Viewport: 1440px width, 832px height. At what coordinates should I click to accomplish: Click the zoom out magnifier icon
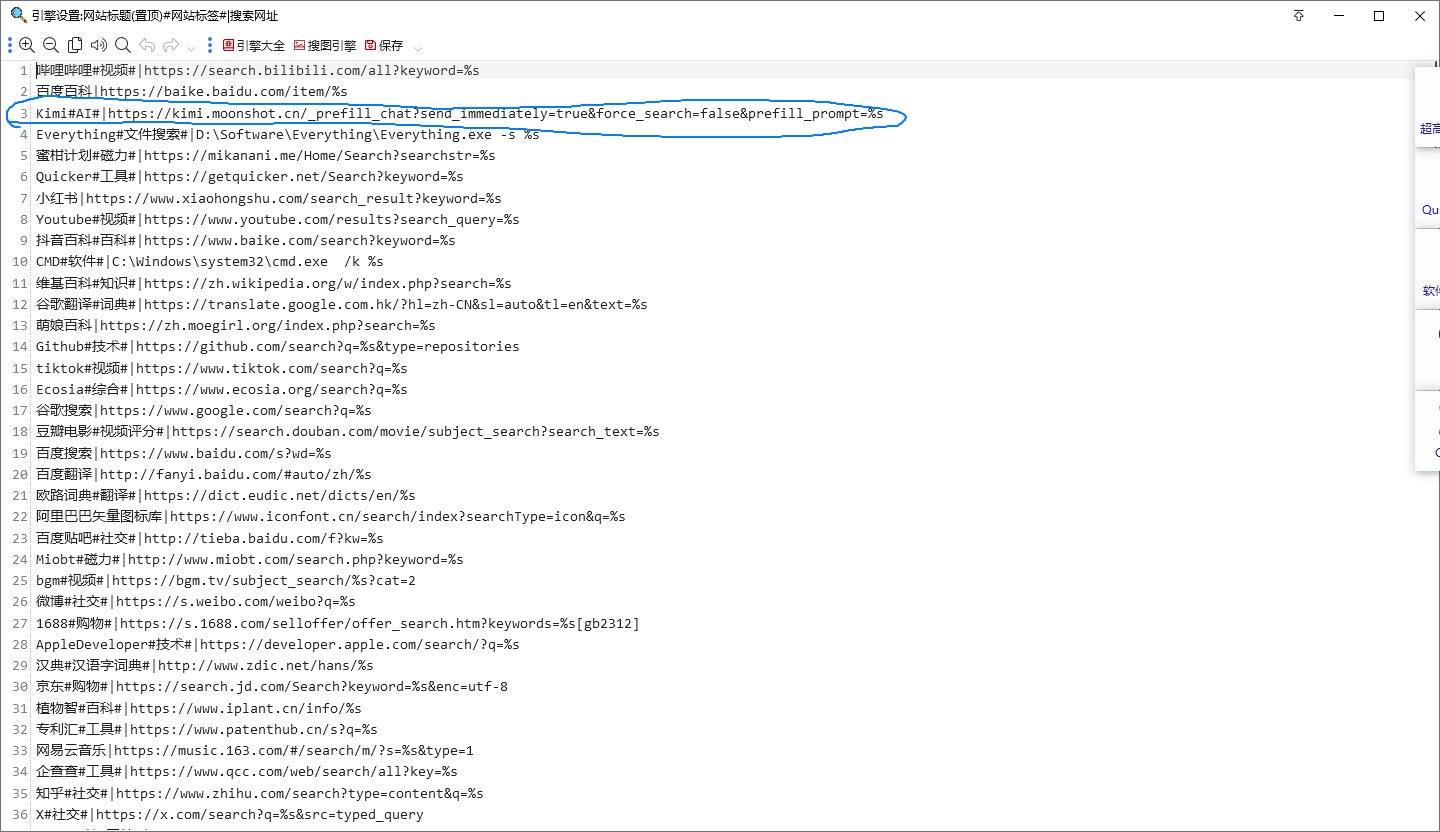pos(51,45)
